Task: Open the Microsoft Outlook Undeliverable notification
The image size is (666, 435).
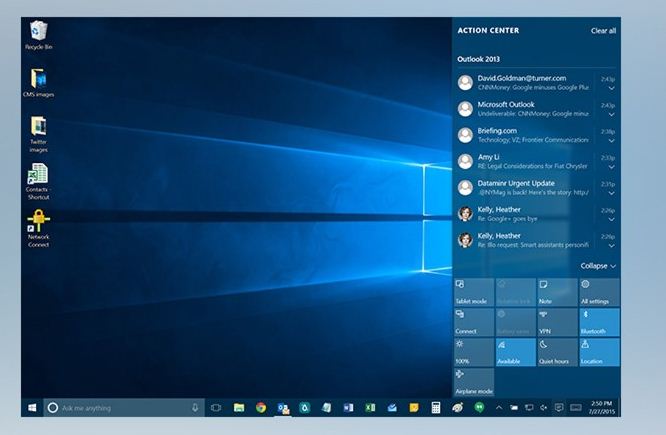Action: point(536,109)
